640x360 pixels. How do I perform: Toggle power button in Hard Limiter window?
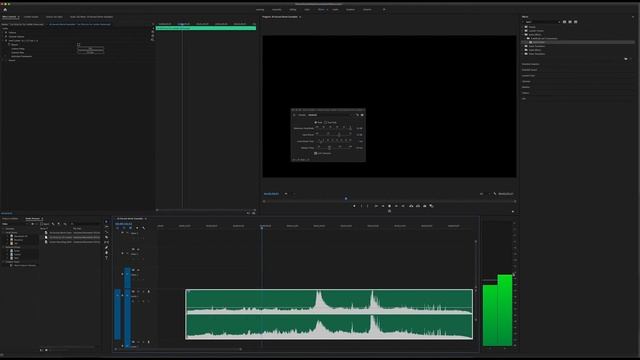(294, 115)
